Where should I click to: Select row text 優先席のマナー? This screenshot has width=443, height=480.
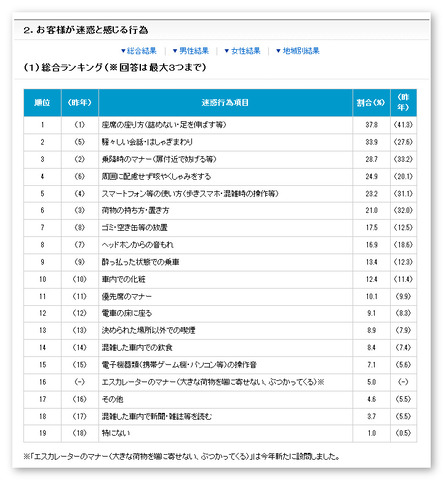tap(127, 296)
